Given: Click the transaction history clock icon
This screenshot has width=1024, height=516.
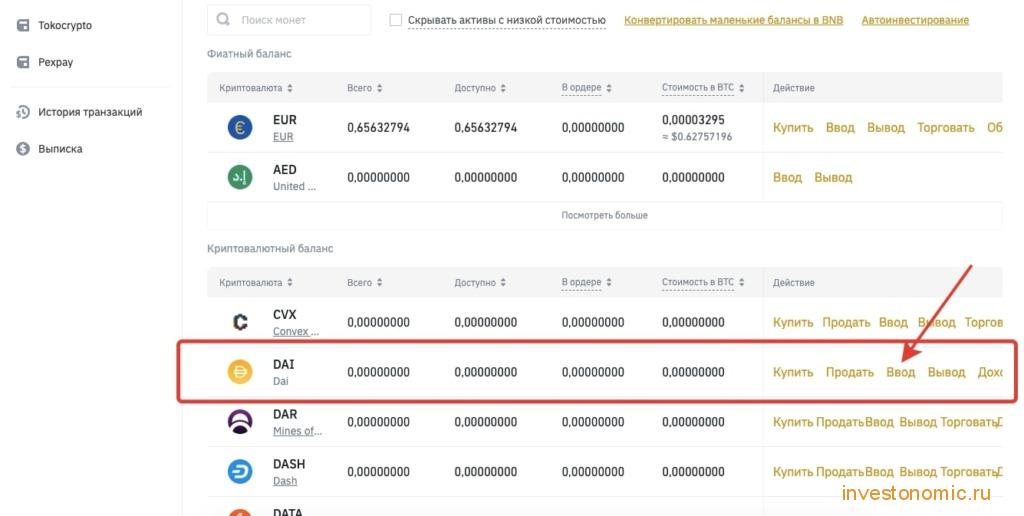Looking at the screenshot, I should [x=23, y=112].
